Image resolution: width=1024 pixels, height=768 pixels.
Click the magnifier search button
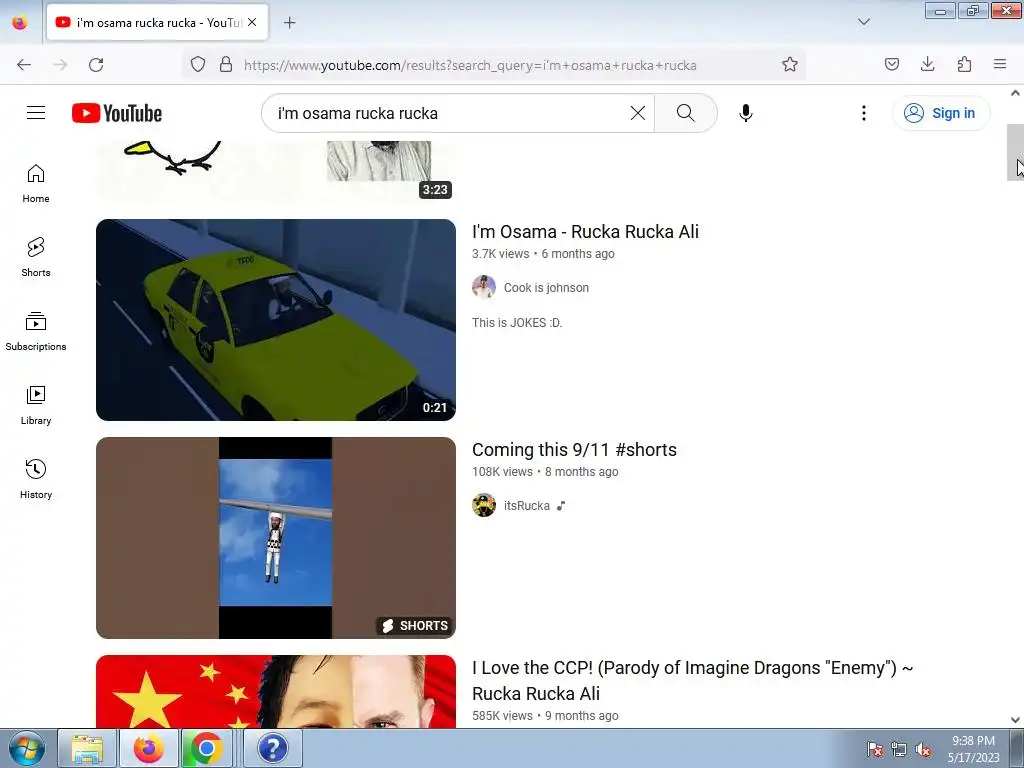point(686,113)
